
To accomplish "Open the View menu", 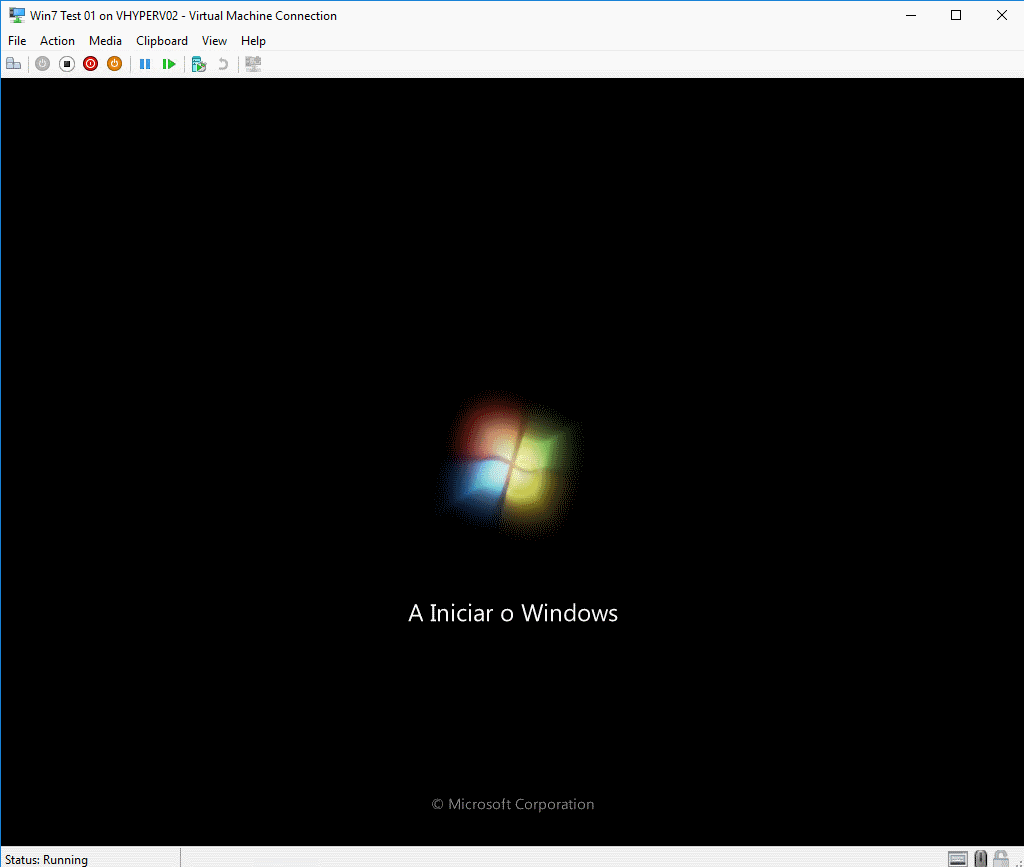I will pos(214,40).
